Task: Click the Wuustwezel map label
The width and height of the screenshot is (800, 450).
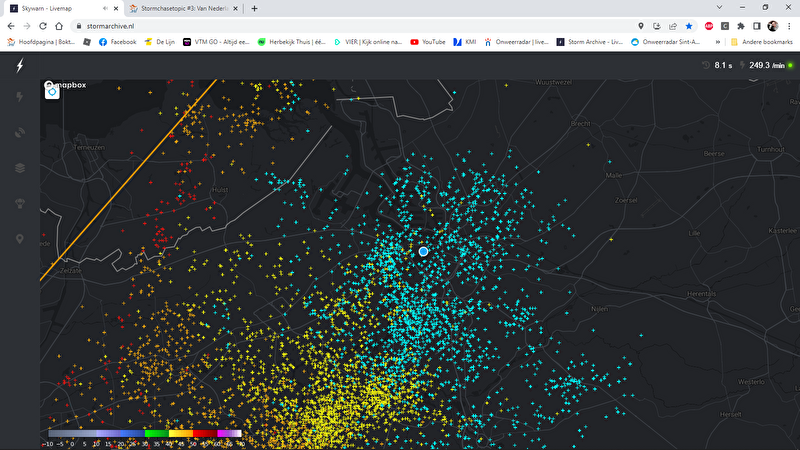Action: point(554,82)
